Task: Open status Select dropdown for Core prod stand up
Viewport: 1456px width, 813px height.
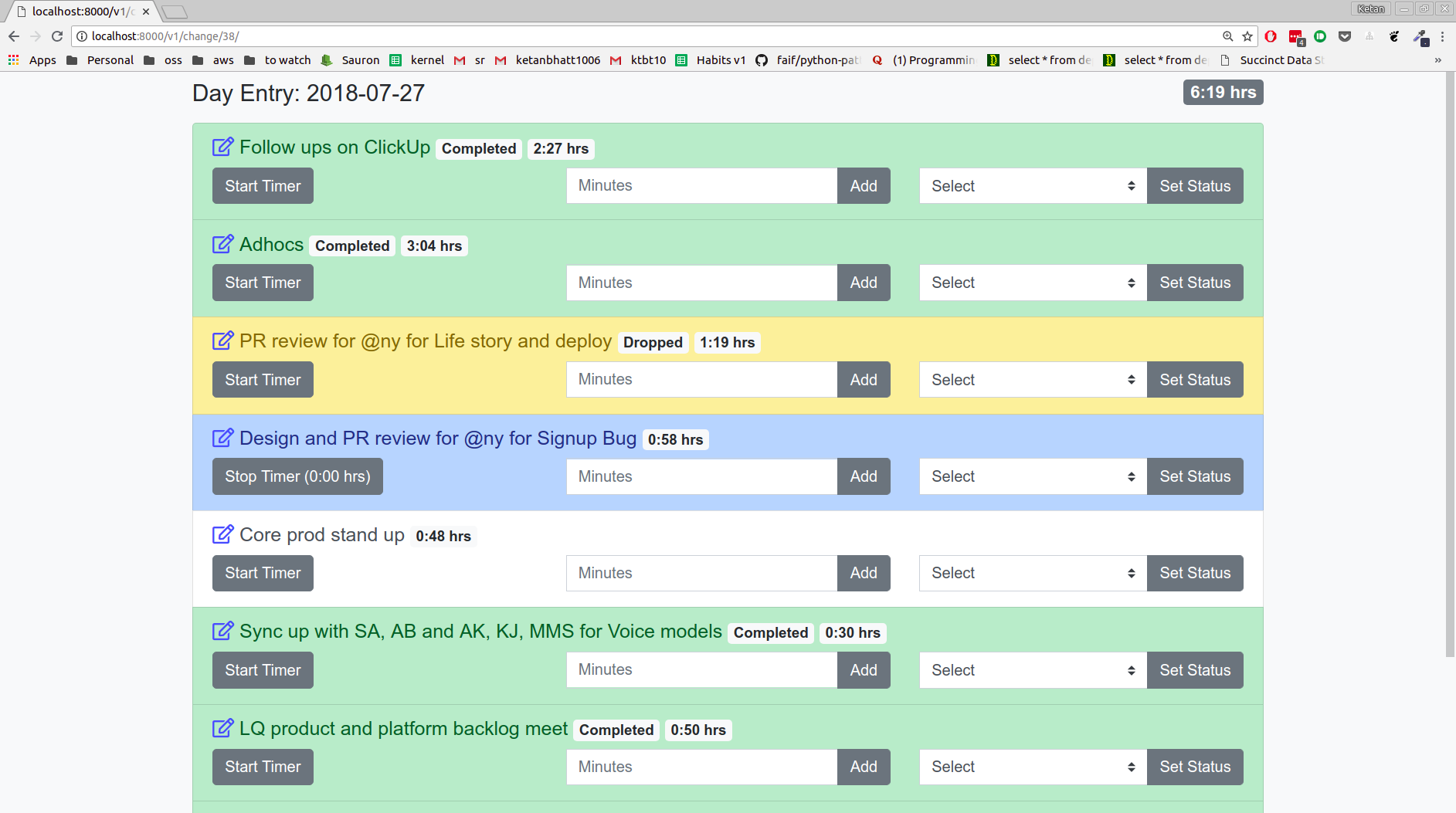Action: (1033, 573)
